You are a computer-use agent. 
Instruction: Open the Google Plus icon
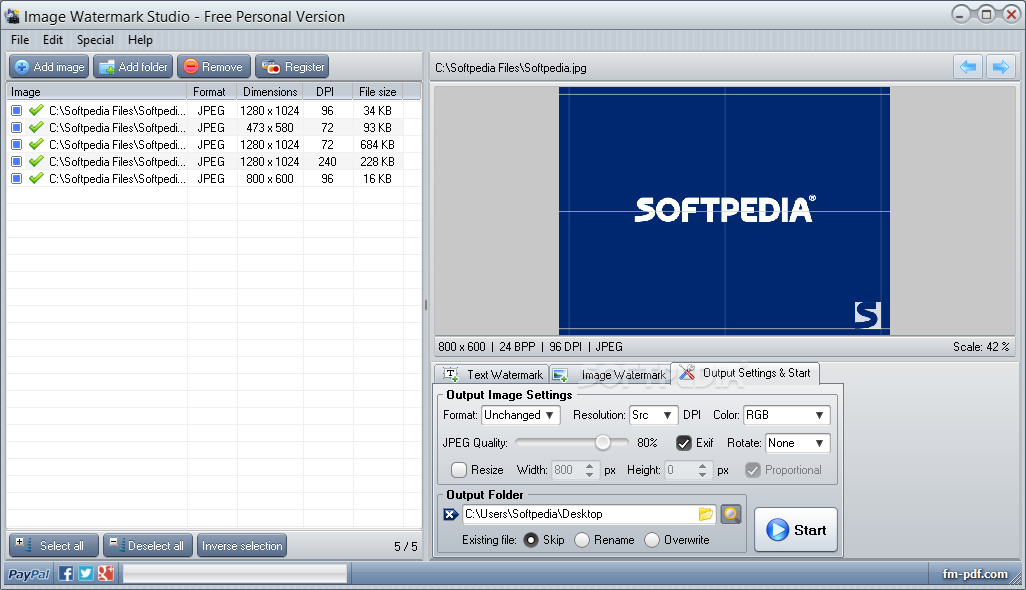tap(105, 574)
